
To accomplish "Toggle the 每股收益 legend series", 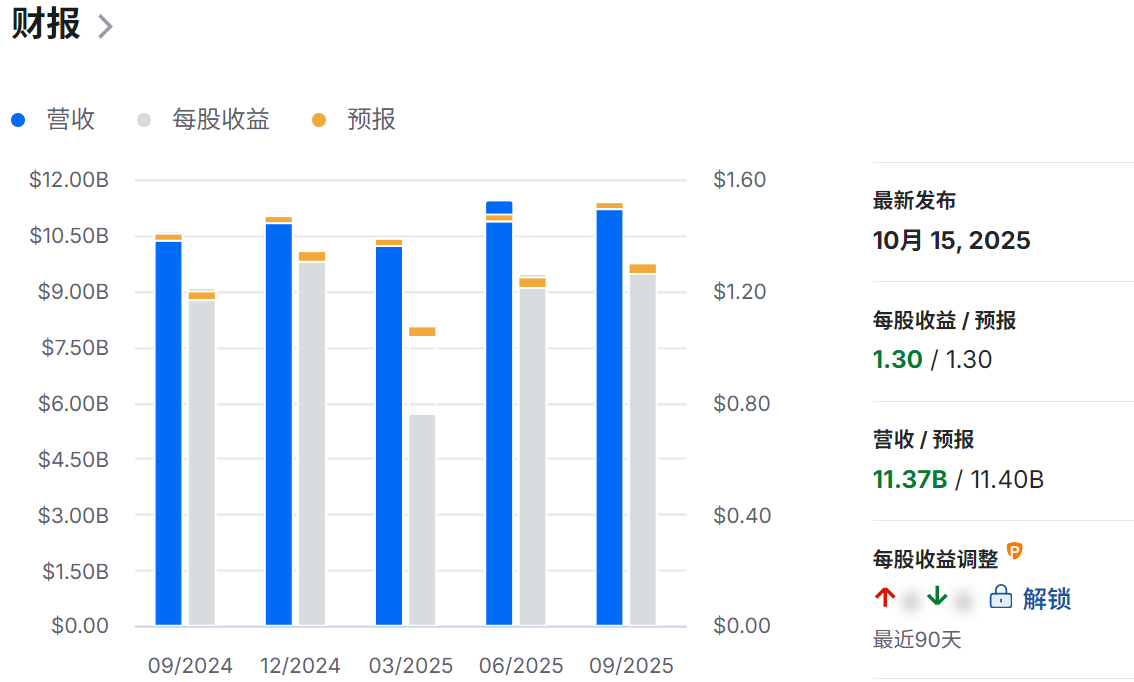I will click(220, 120).
